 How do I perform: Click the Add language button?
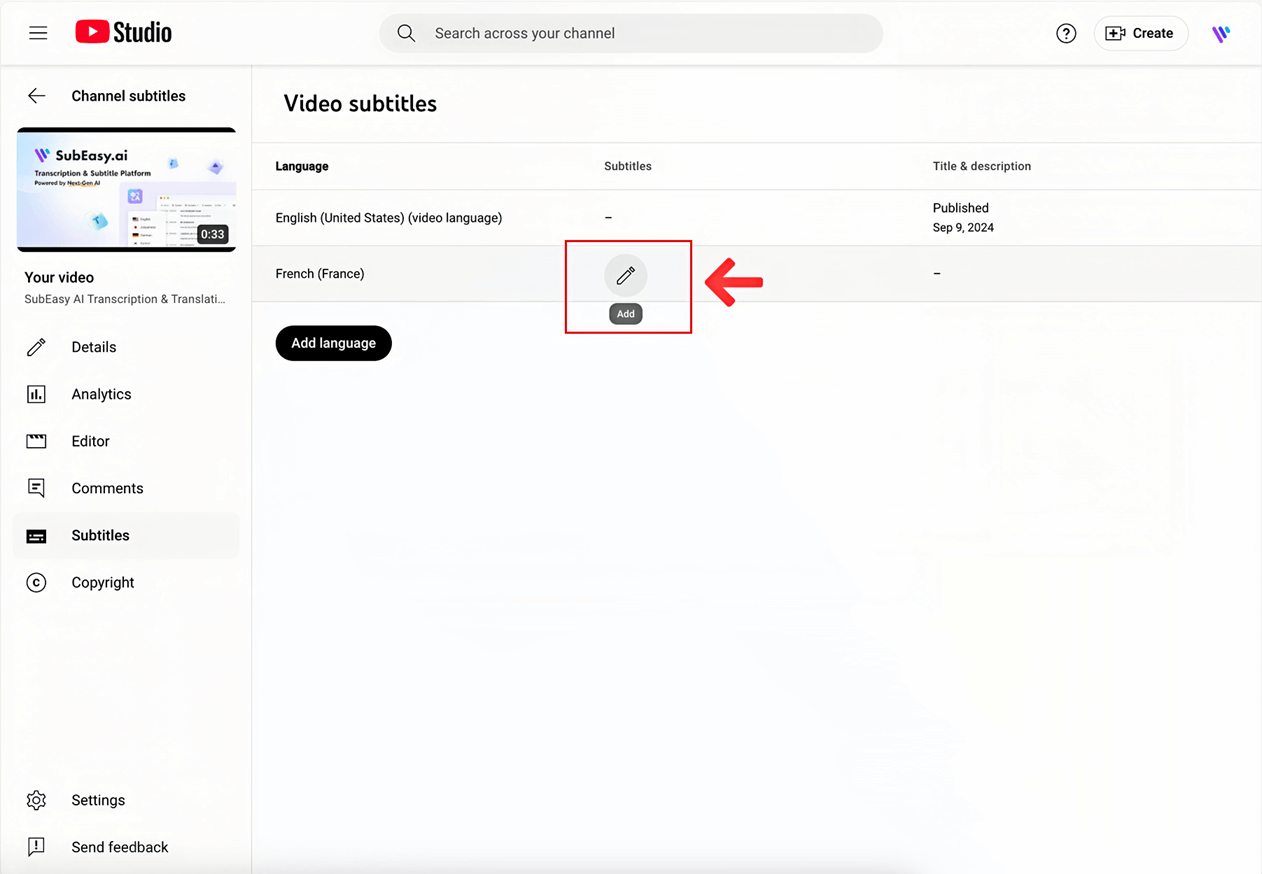click(333, 343)
